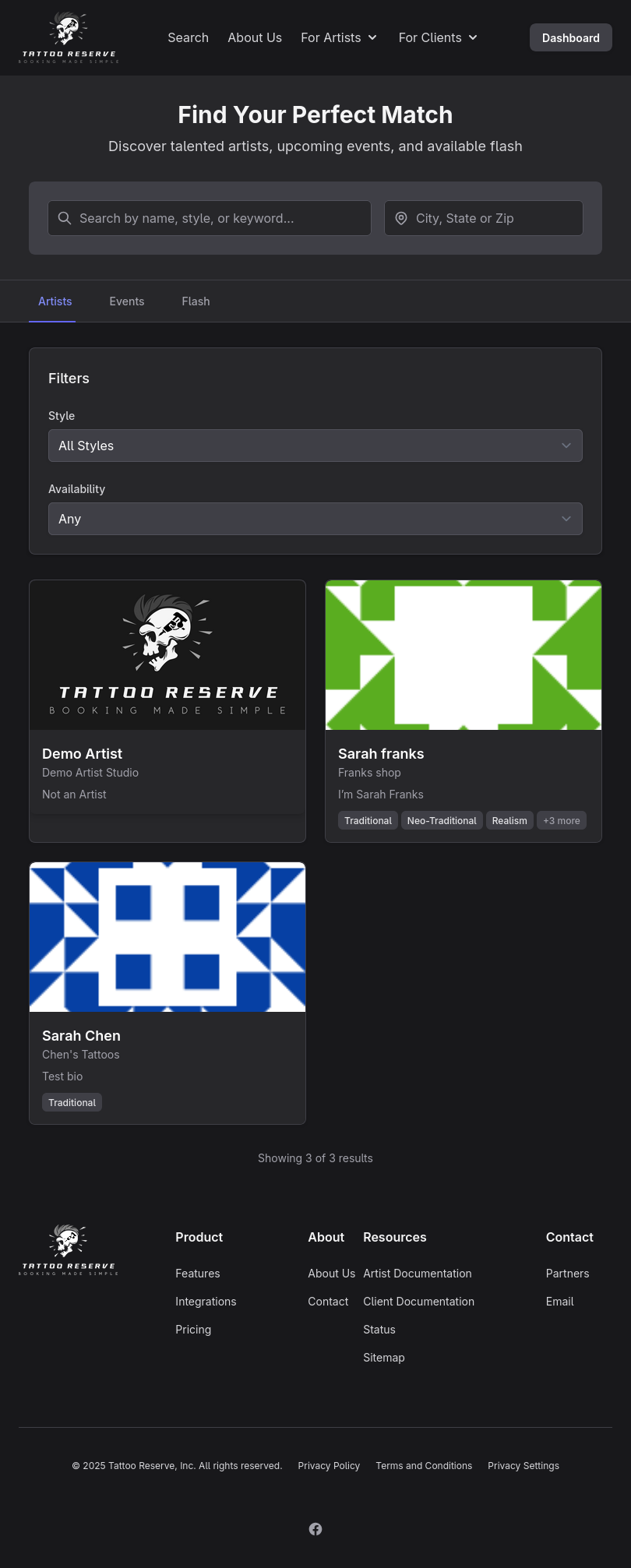This screenshot has height=1568, width=631.
Task: Click the Tattoo Reserve footer logo
Action: [69, 1249]
